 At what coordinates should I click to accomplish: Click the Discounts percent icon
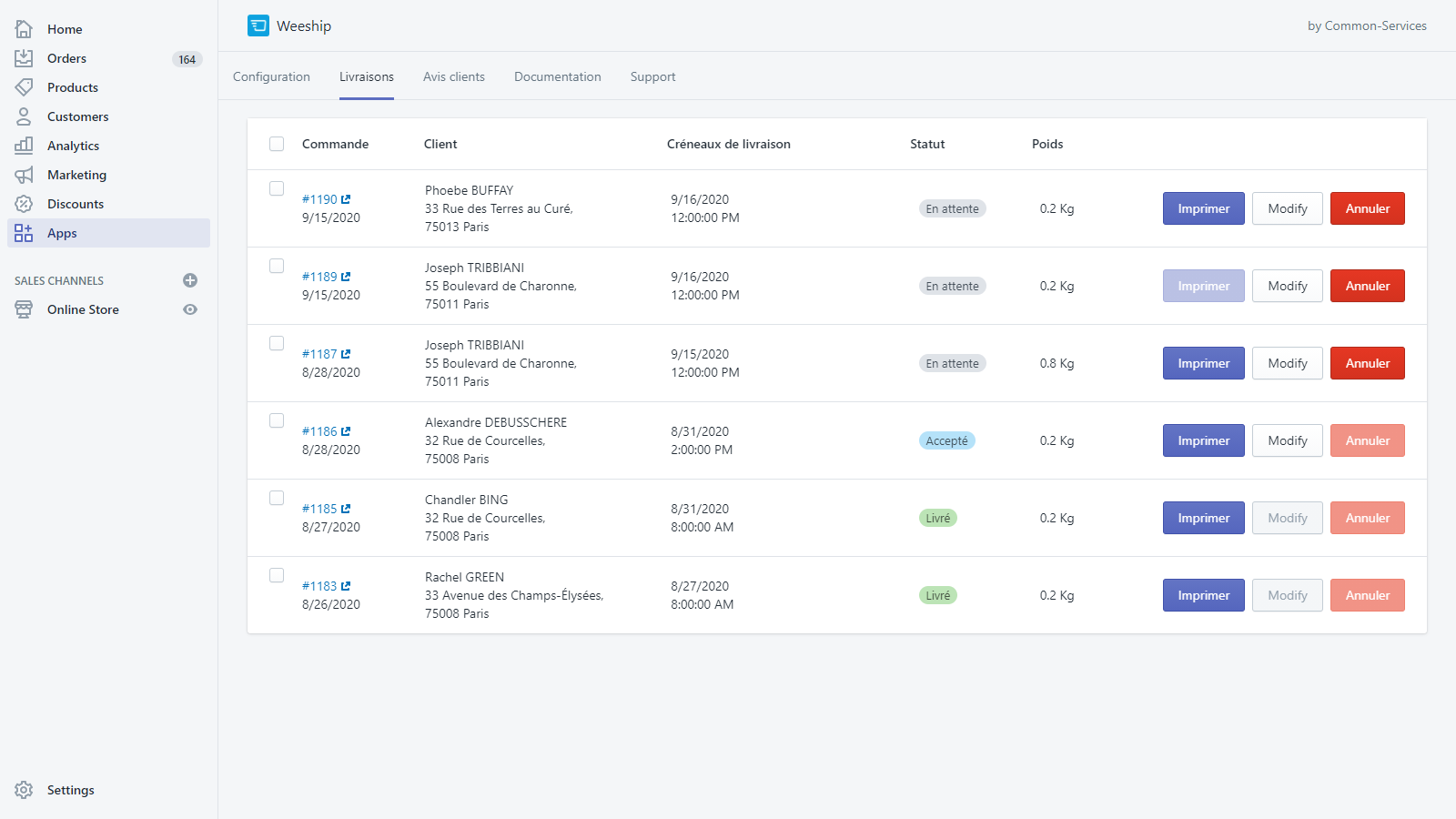[24, 204]
